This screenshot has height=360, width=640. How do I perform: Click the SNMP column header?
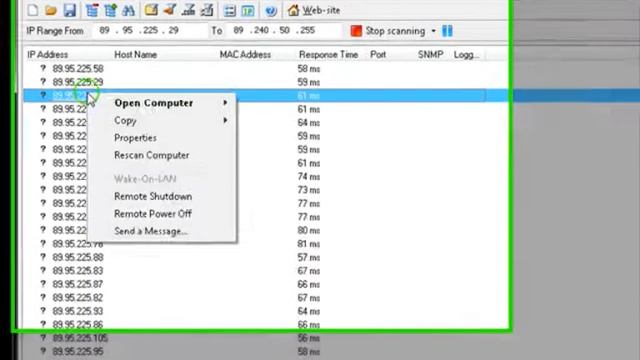point(431,55)
